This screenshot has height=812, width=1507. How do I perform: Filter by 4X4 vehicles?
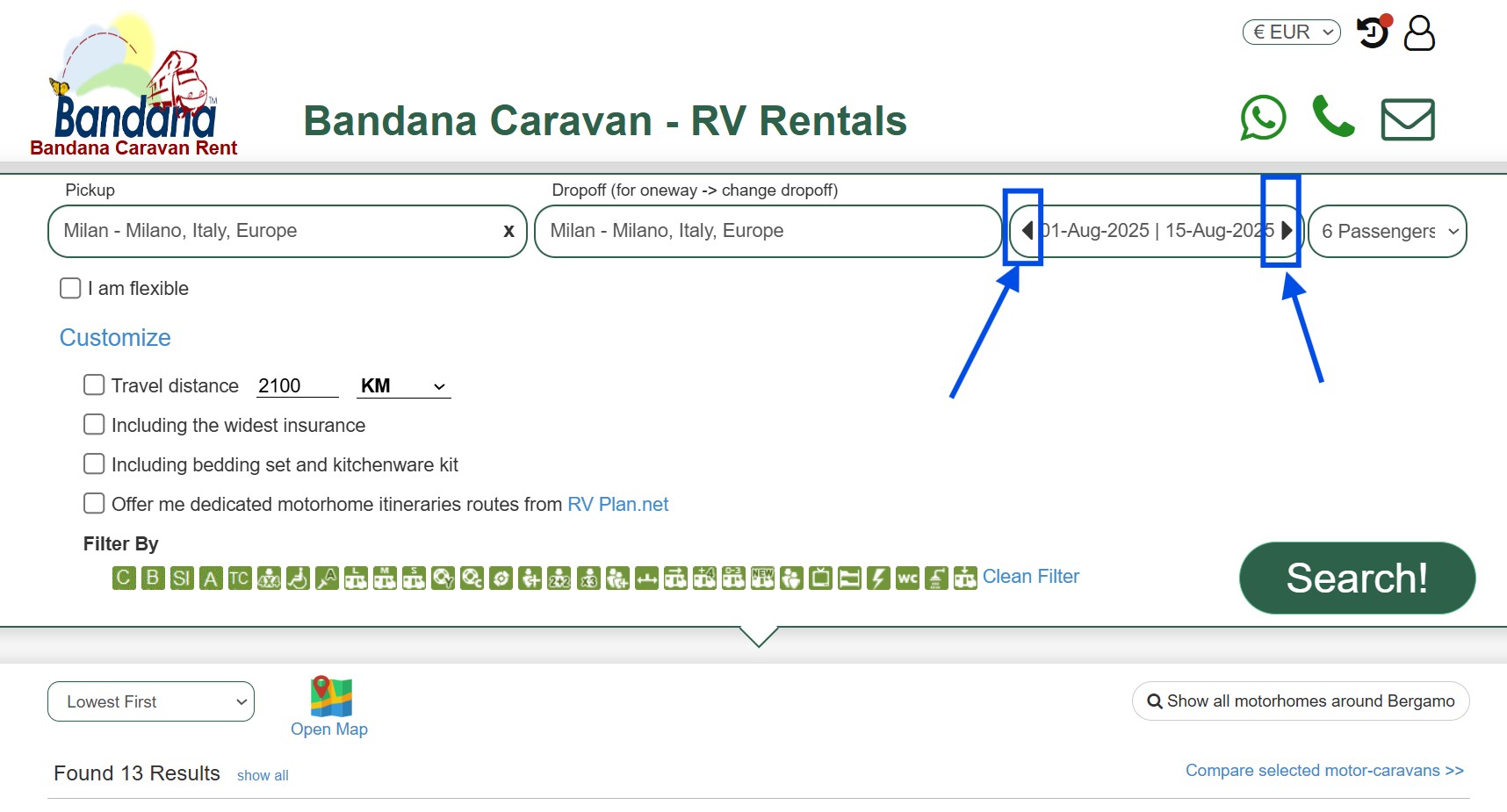(269, 578)
